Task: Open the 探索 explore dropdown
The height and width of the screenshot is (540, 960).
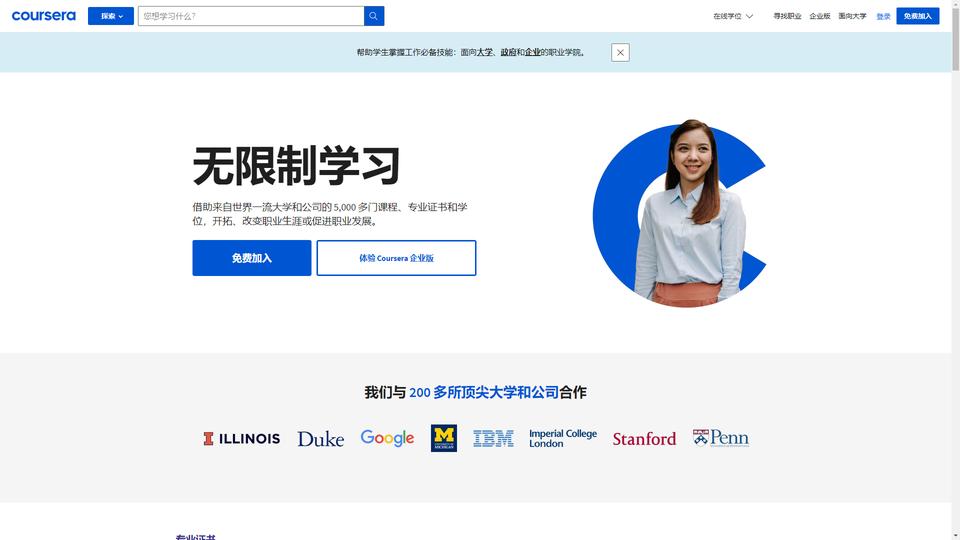Action: [x=111, y=16]
